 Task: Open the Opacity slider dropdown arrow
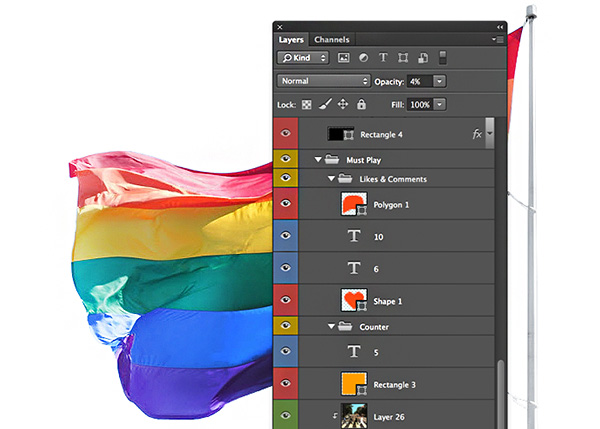440,81
